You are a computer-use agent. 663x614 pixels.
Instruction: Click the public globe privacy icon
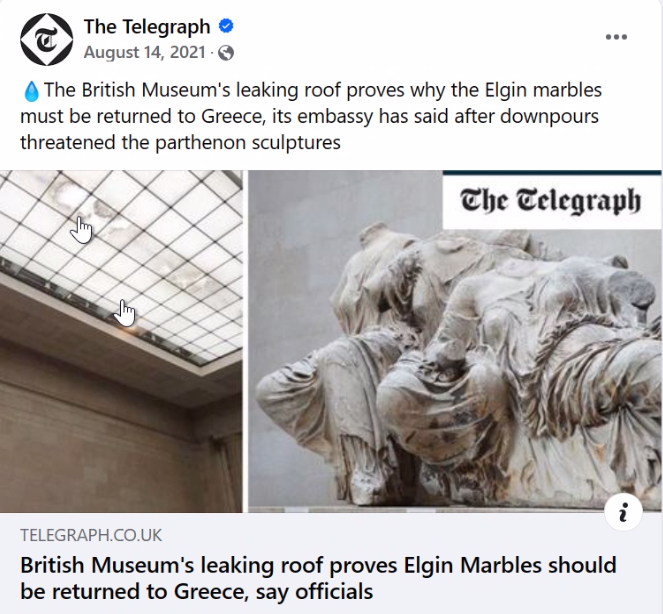pos(226,53)
